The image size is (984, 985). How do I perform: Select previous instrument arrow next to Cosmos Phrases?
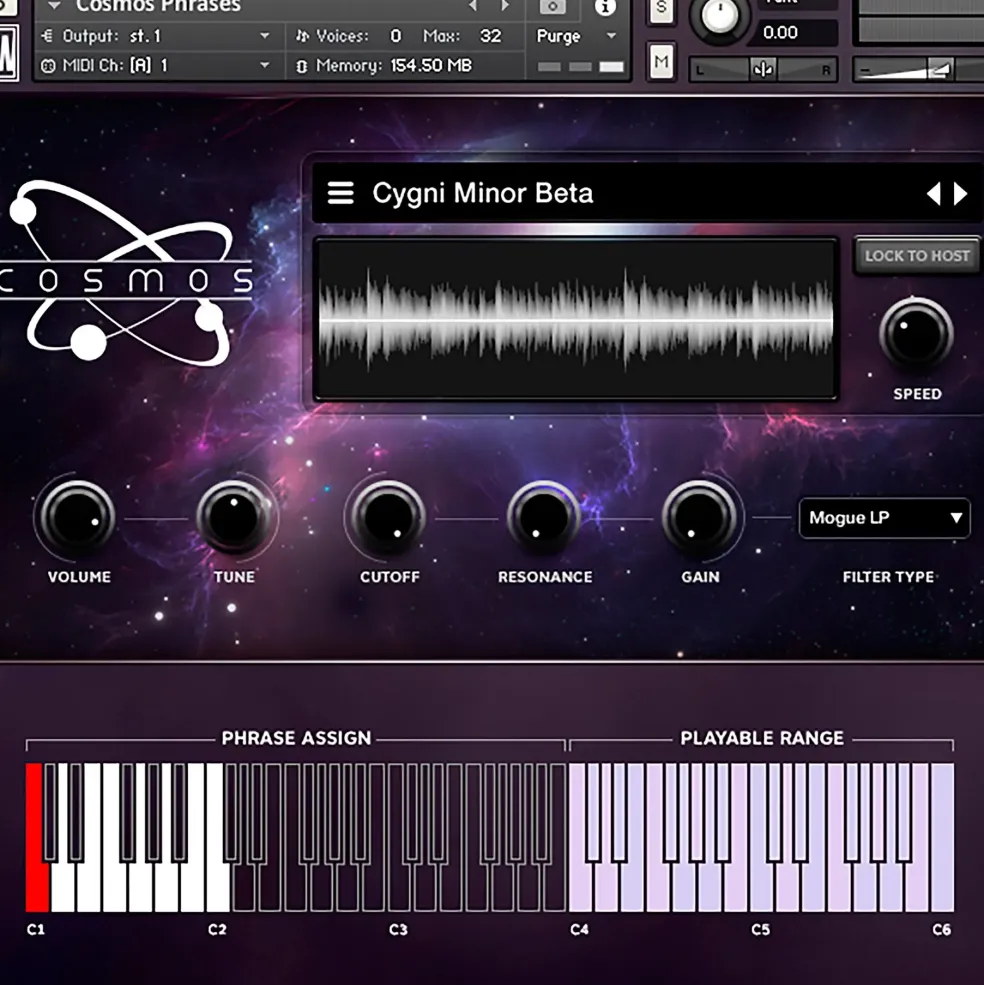pyautogui.click(x=473, y=6)
